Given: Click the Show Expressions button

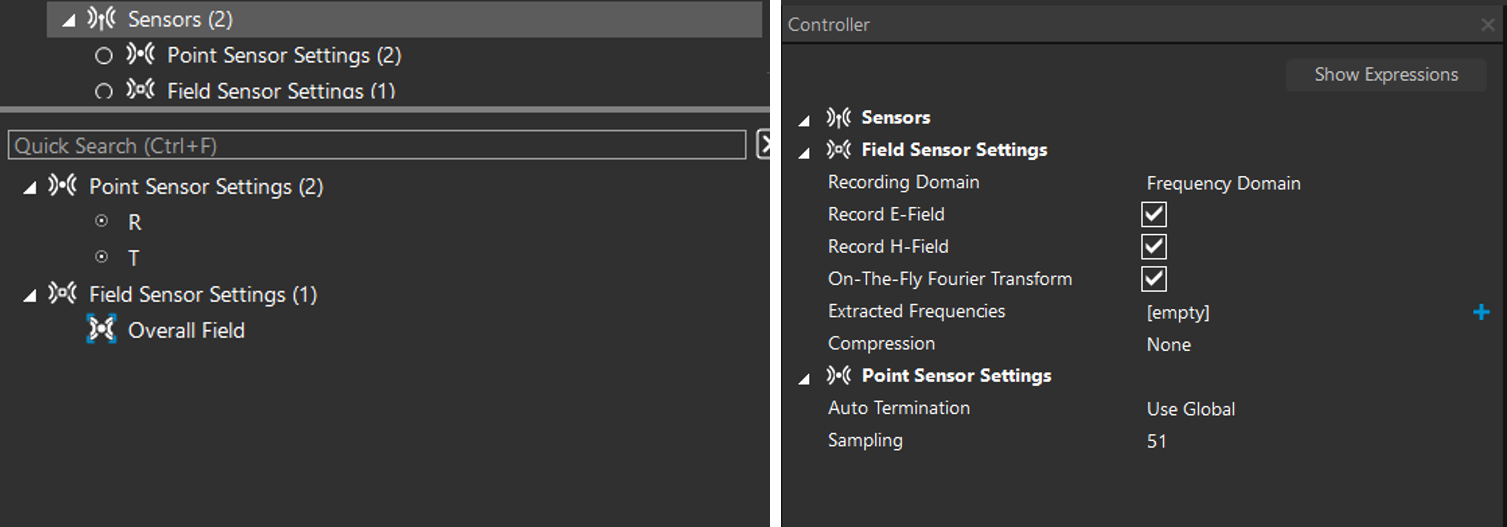Looking at the screenshot, I should point(1385,75).
